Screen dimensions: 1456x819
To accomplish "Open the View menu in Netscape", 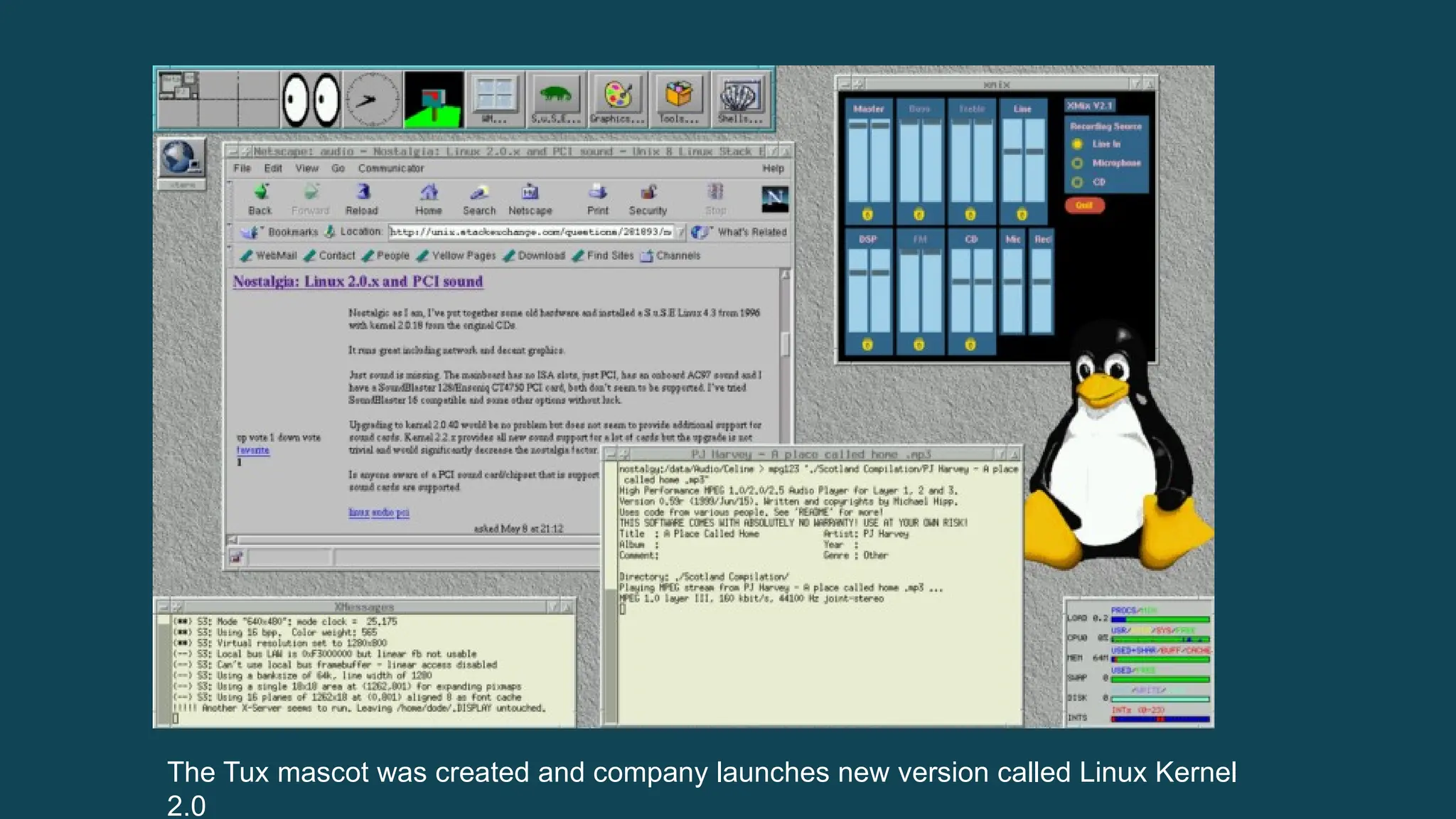I will pos(306,168).
